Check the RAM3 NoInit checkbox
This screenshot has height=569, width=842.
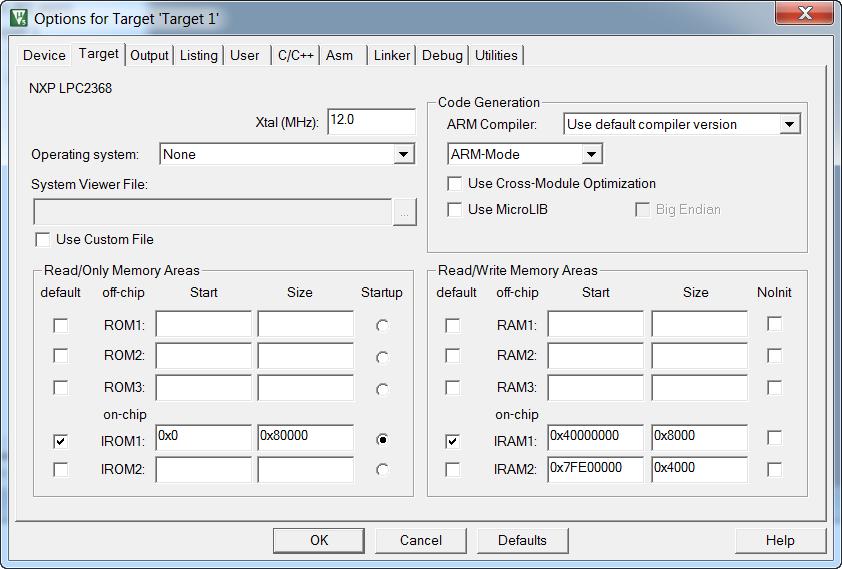tap(774, 388)
